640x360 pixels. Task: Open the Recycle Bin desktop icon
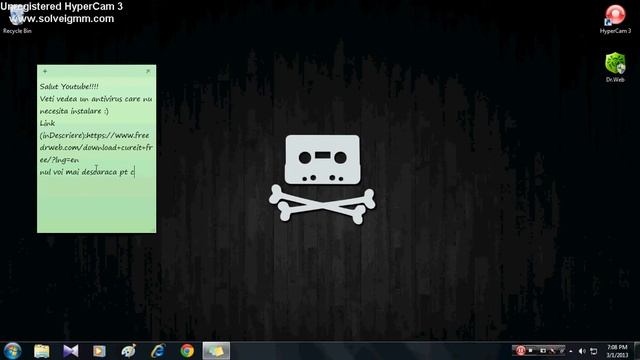coord(17,20)
